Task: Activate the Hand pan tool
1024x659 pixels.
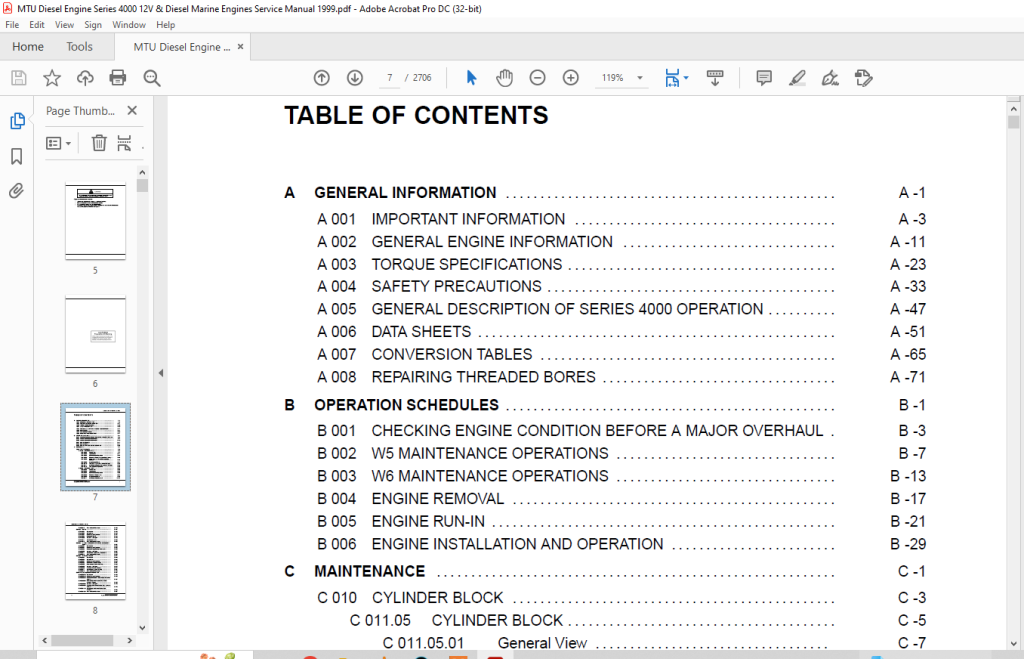Action: pyautogui.click(x=504, y=78)
